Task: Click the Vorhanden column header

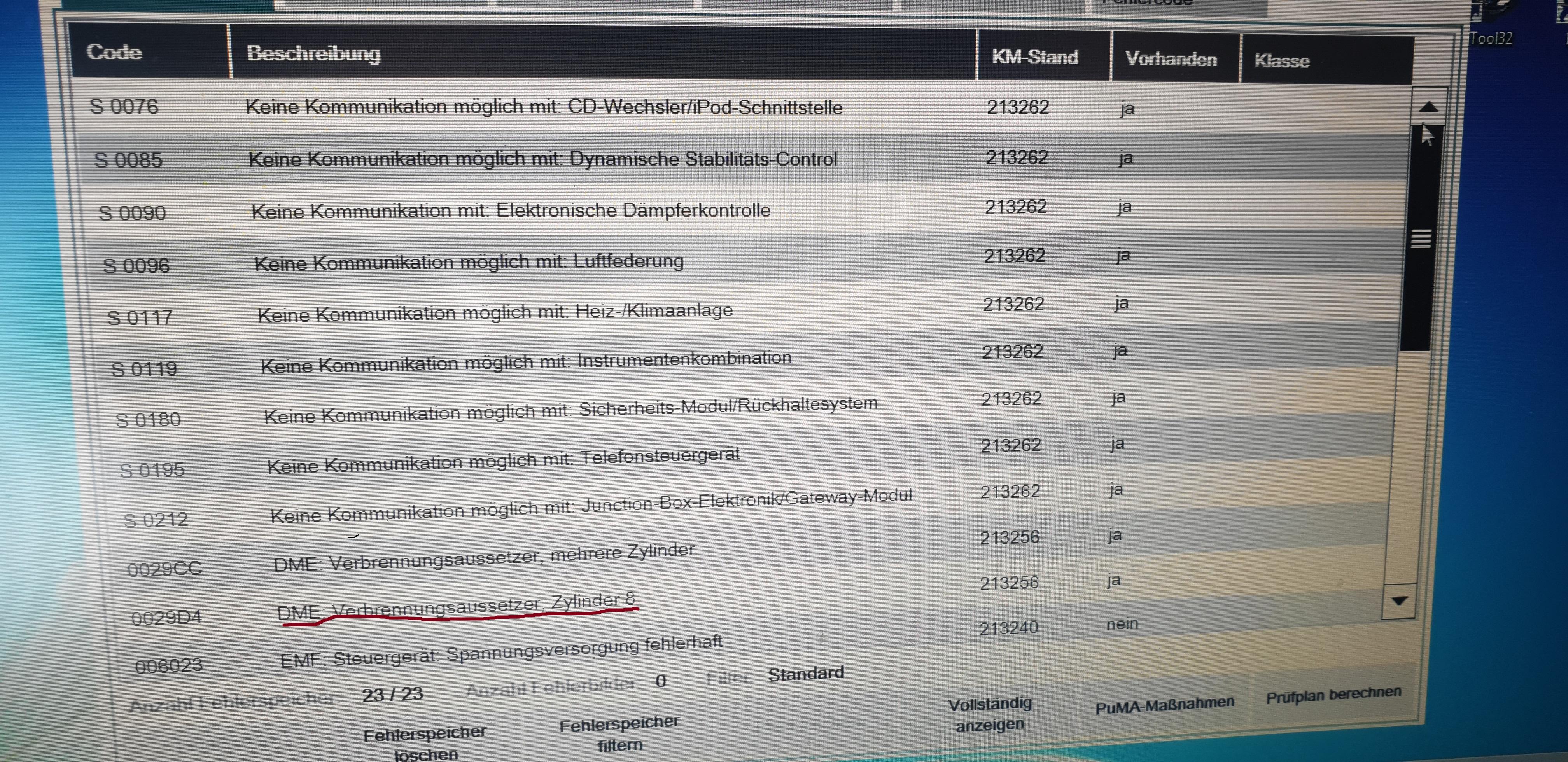Action: coord(1171,59)
